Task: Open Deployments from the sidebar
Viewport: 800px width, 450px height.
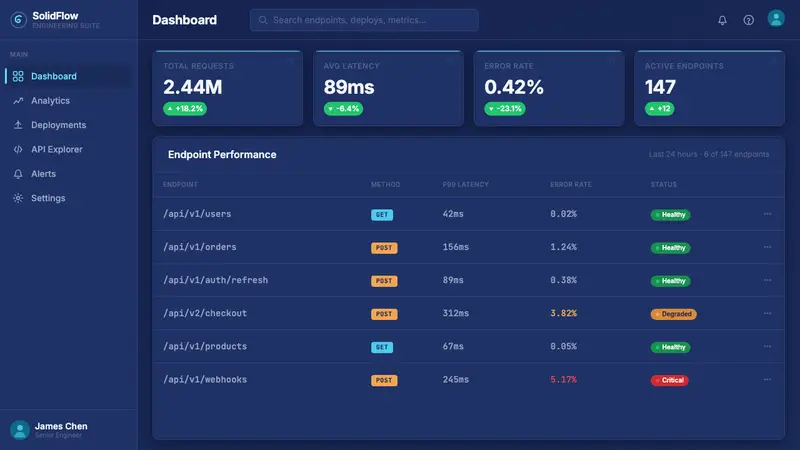Action: point(68,125)
